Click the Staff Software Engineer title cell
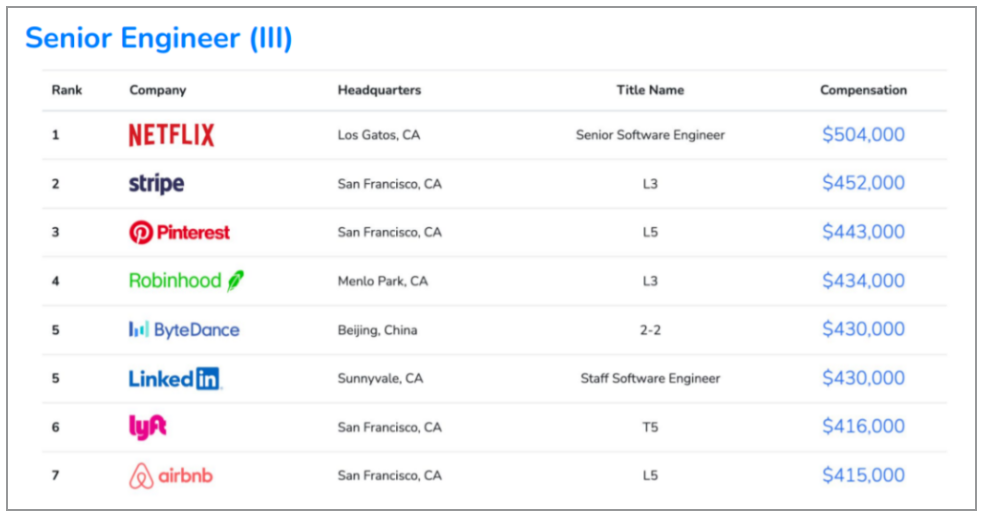Image resolution: width=981 pixels, height=518 pixels. click(650, 378)
